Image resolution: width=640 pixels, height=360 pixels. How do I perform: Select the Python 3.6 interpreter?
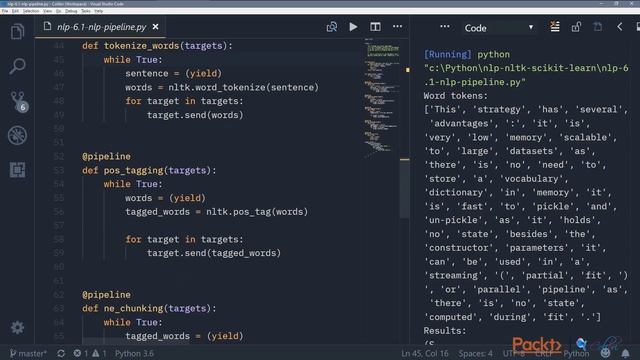click(x=134, y=353)
